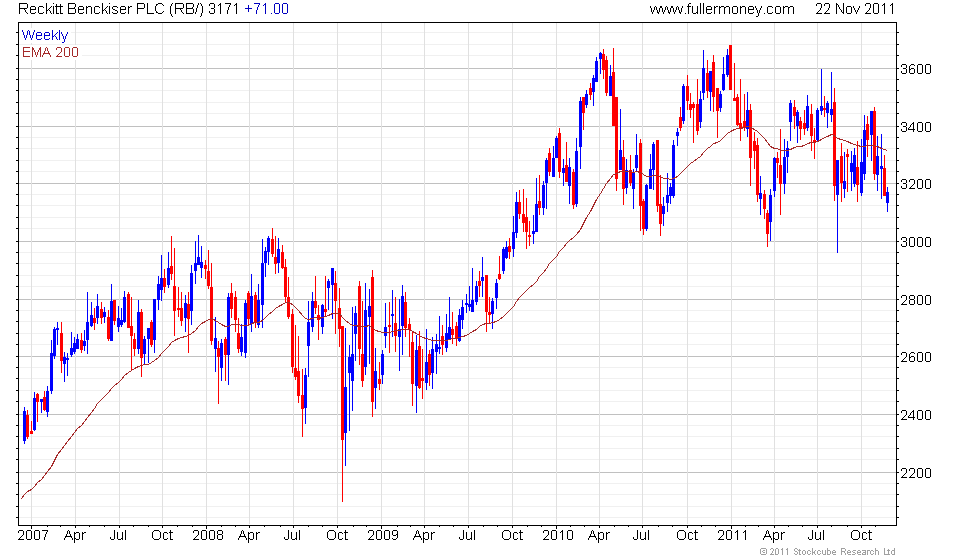980x560 pixels.
Task: Click the Stockcube Research Ltd copyright text
Action: [x=828, y=552]
